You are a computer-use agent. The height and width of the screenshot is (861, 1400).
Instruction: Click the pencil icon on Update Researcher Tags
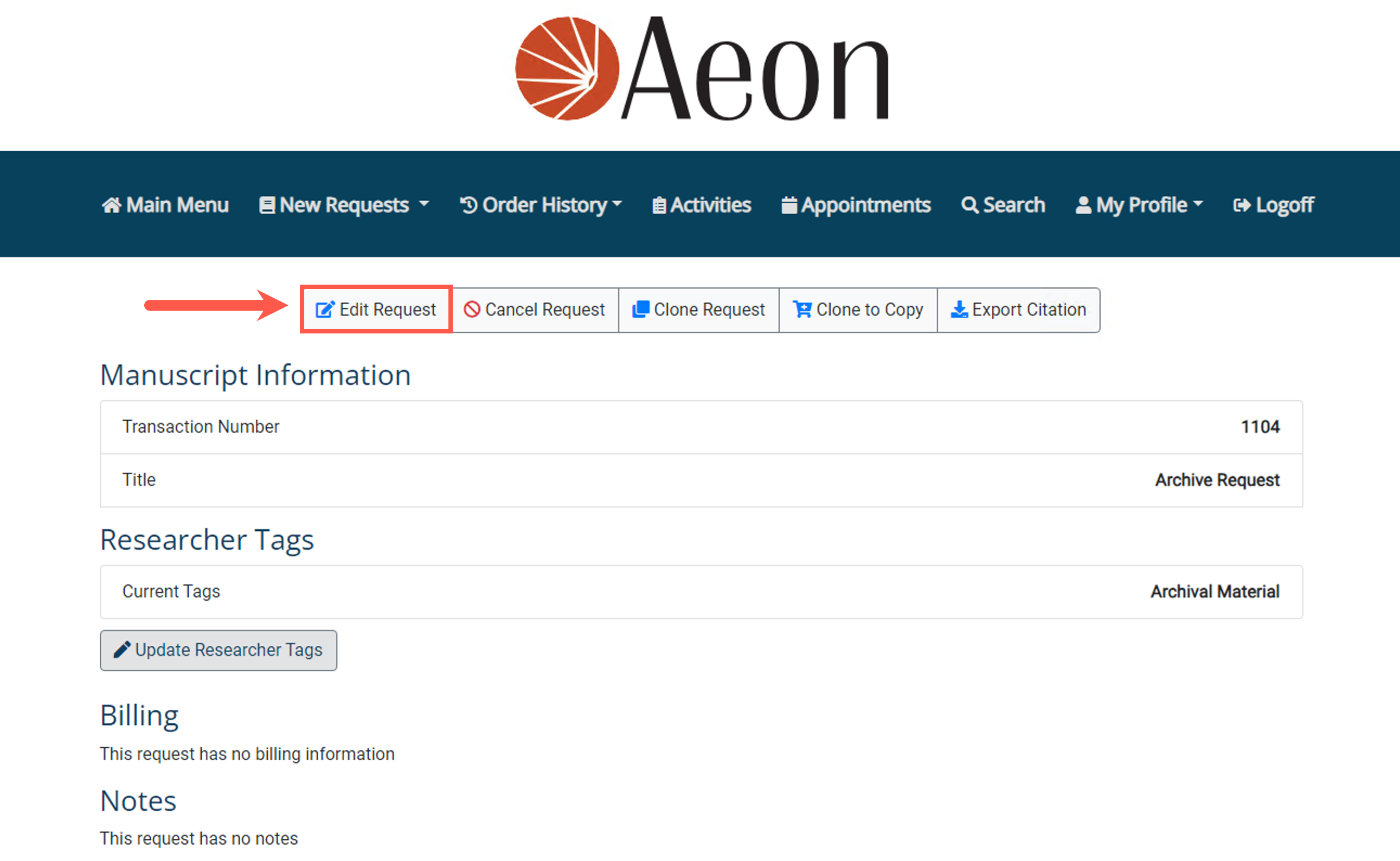(x=122, y=650)
